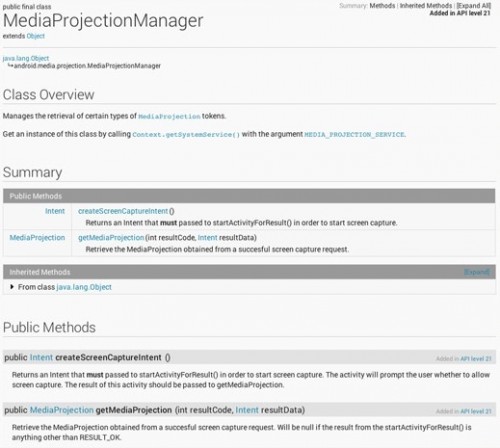Open the Object link after 'extends'

36,36
